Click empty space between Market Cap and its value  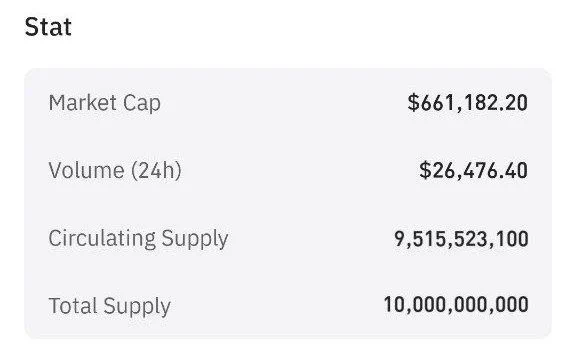[x=283, y=103]
